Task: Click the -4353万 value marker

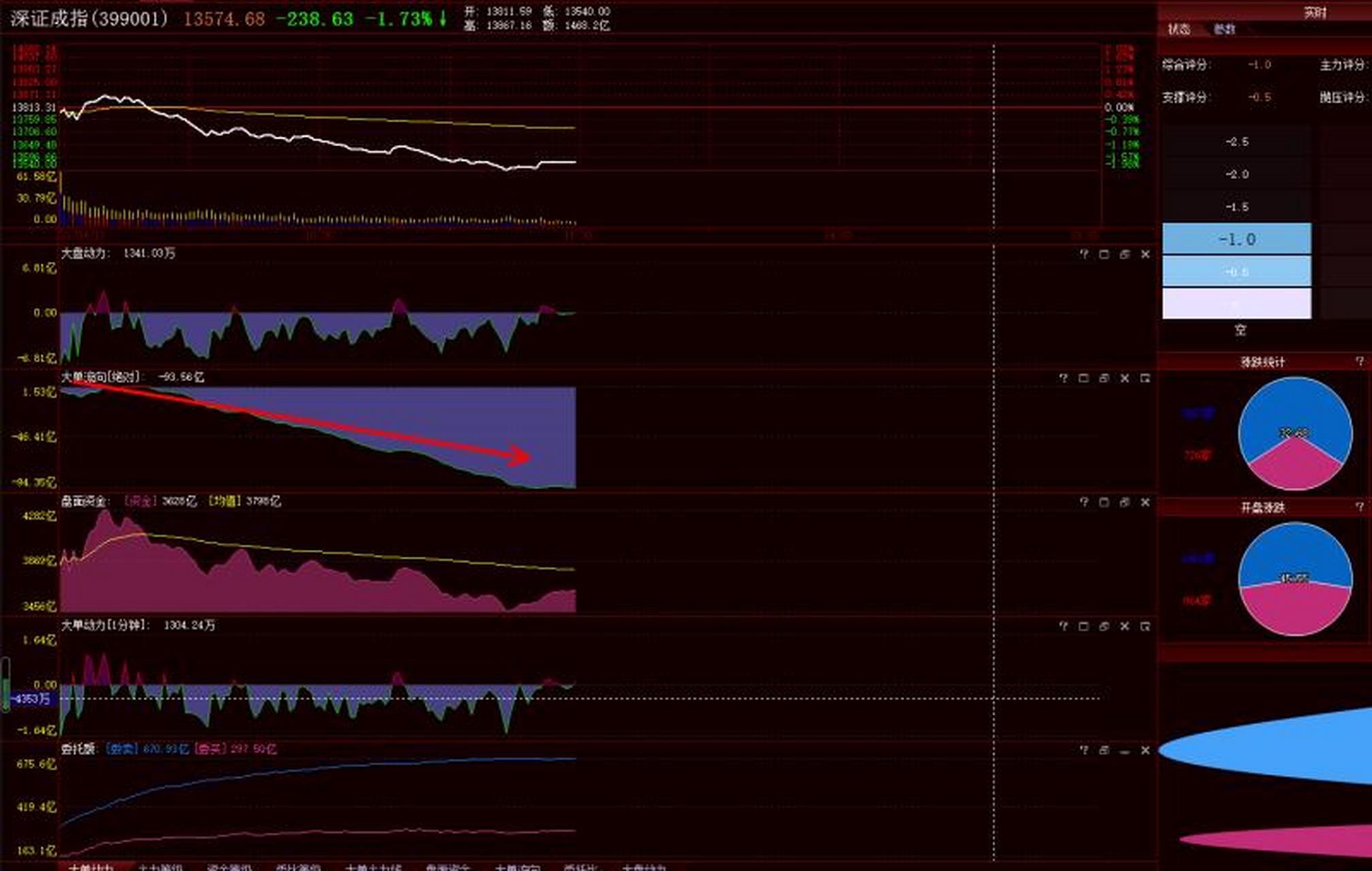Action: (x=31, y=699)
